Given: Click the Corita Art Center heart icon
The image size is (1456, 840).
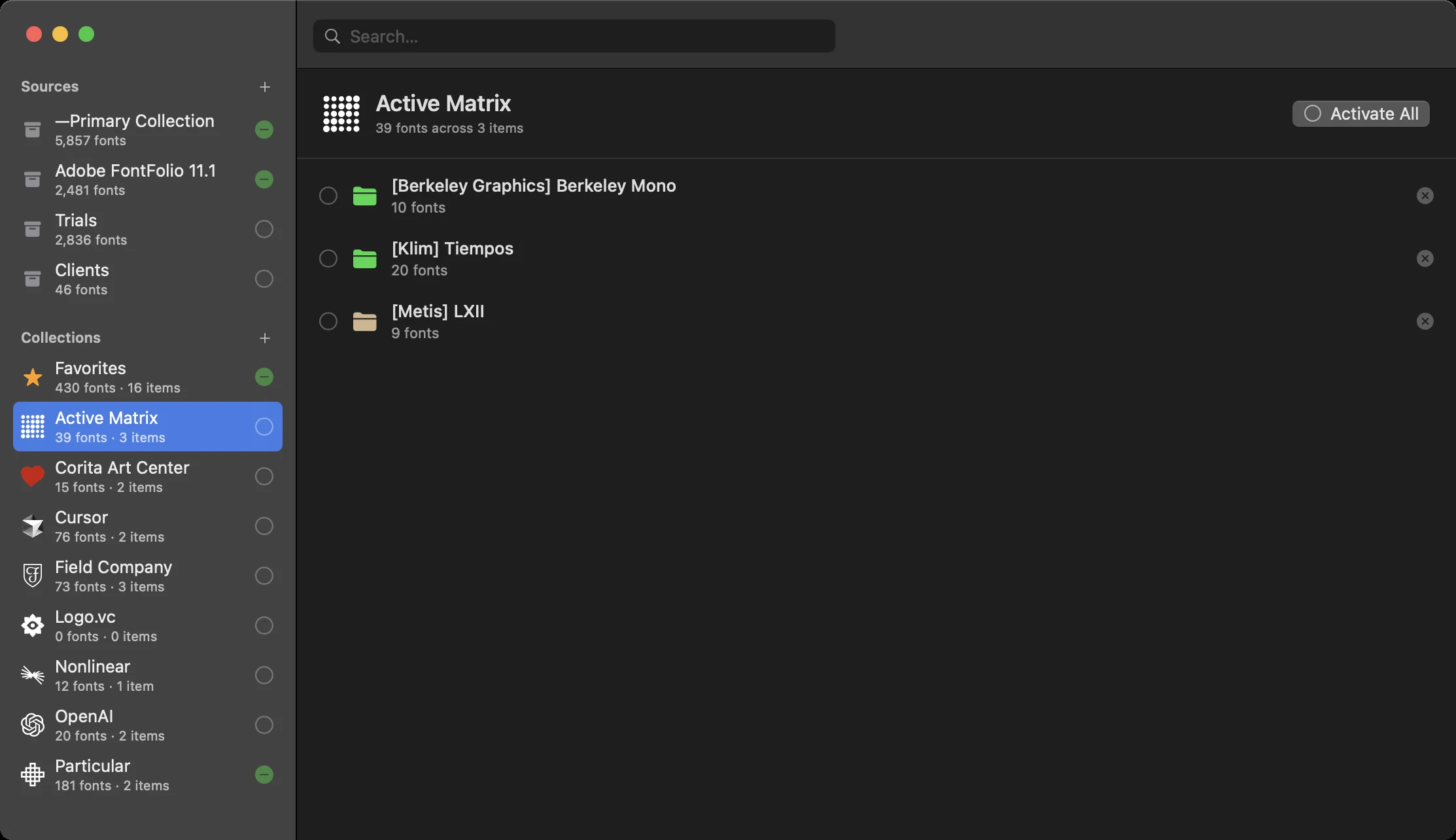Looking at the screenshot, I should click(x=32, y=476).
